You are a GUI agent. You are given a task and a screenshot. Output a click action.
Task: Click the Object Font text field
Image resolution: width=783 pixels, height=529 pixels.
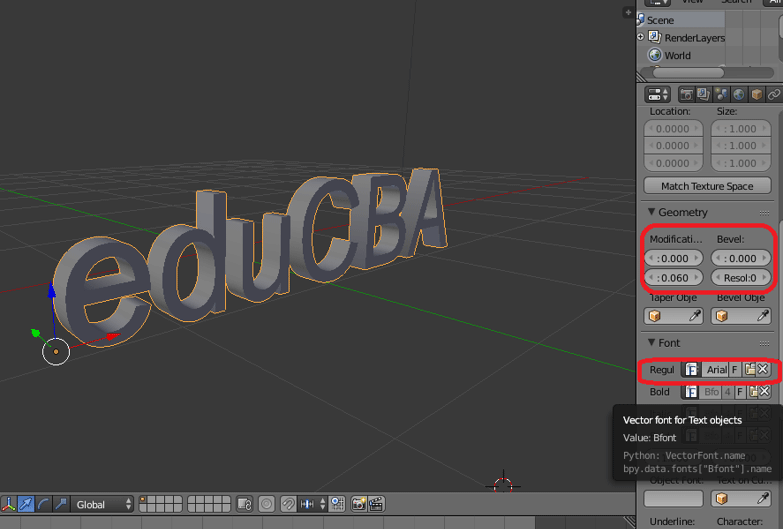tap(673, 499)
